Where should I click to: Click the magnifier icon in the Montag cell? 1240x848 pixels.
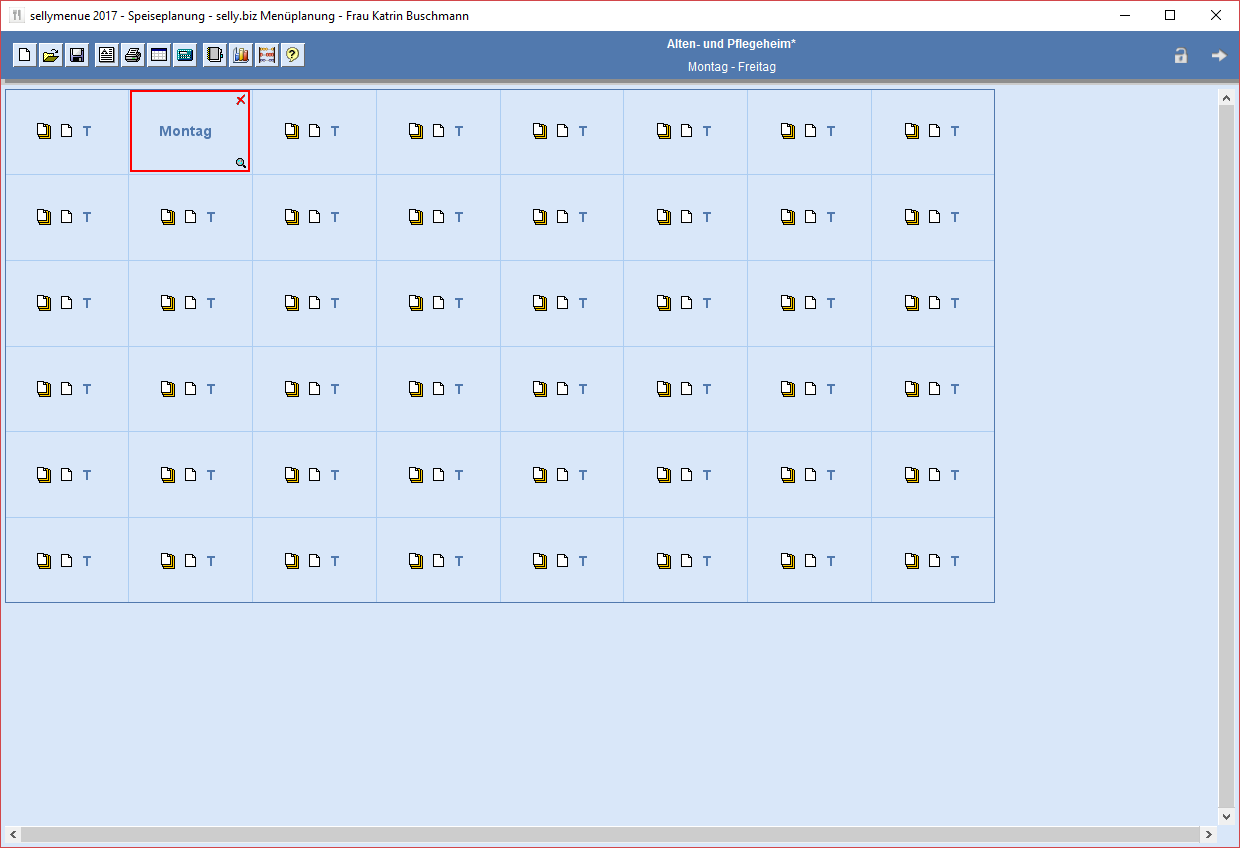pos(240,162)
